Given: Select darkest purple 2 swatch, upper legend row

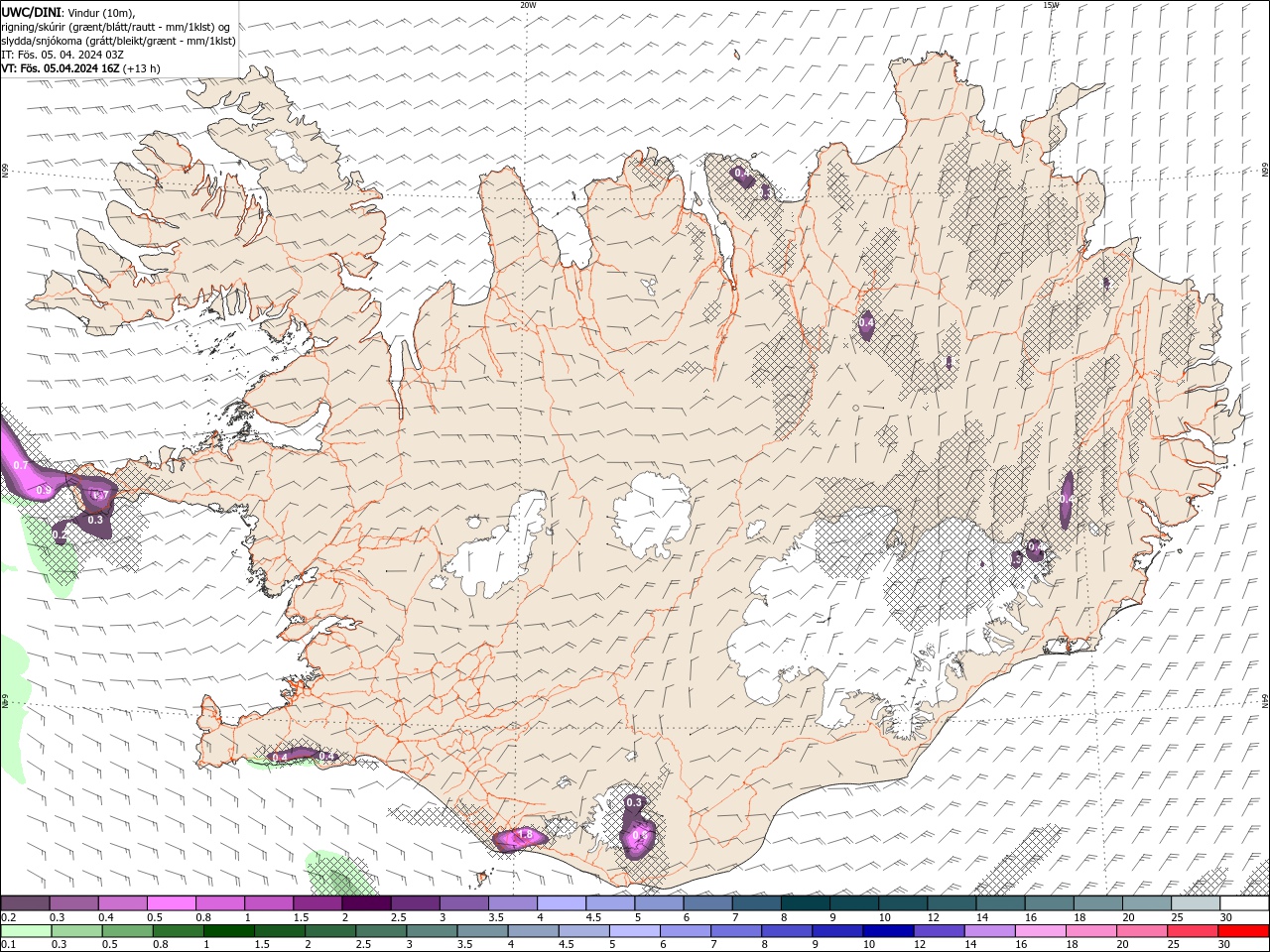Looking at the screenshot, I should tap(366, 903).
